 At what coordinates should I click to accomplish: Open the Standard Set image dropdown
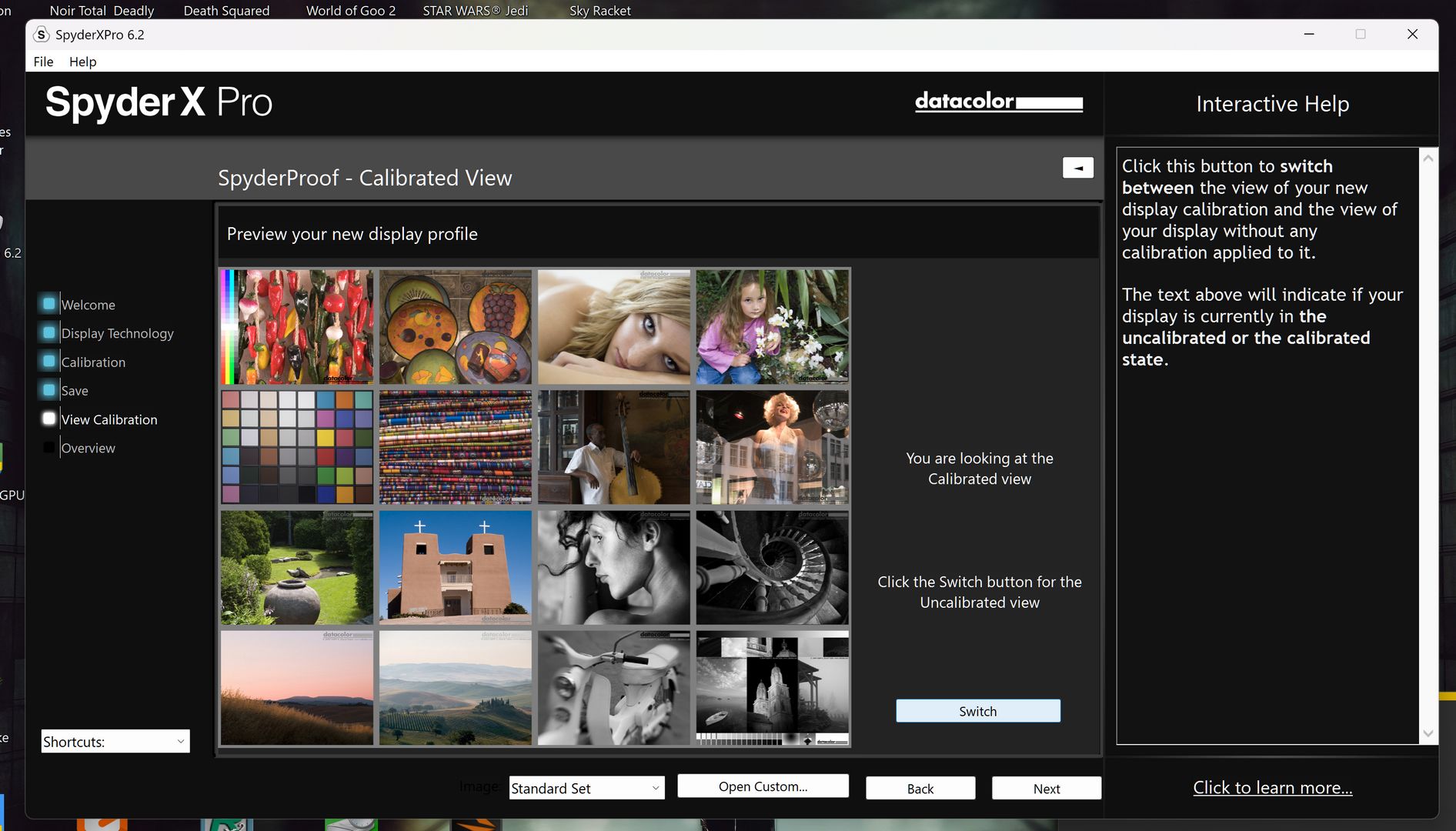[x=586, y=788]
